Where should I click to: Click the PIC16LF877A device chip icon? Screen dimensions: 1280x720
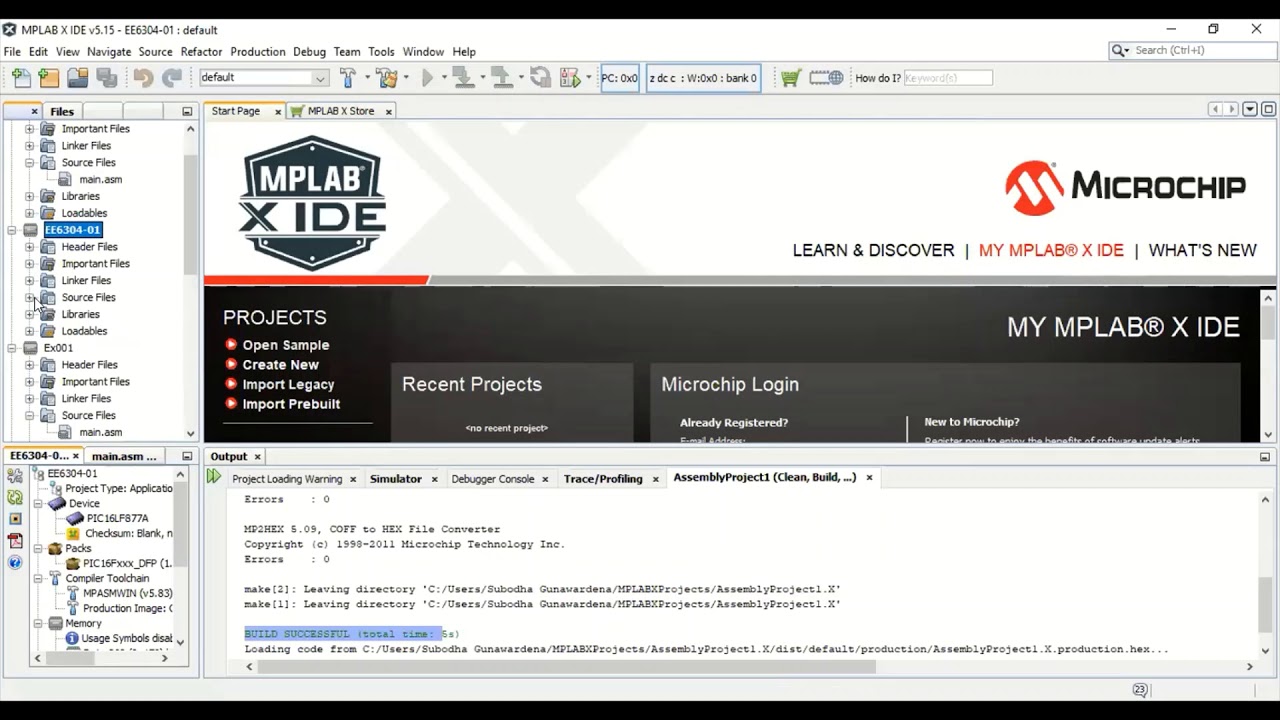click(75, 518)
